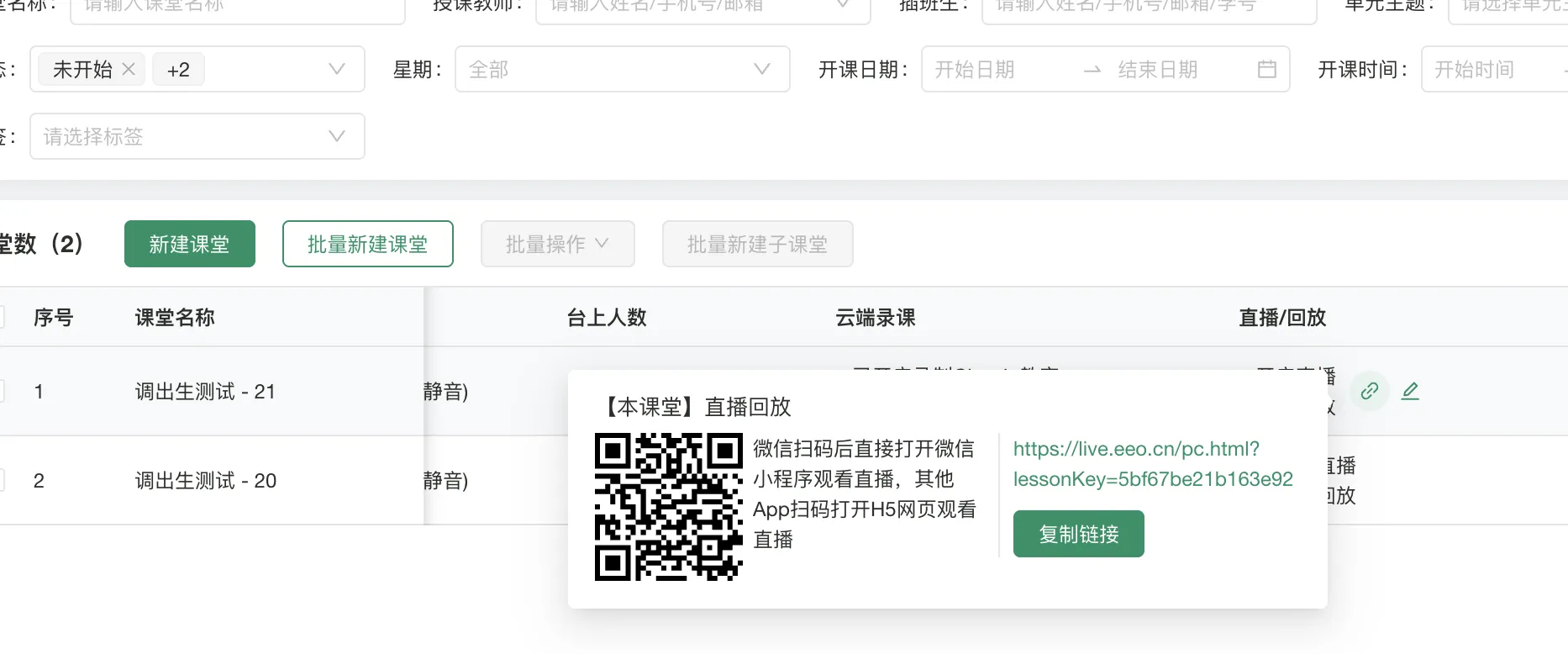This screenshot has width=1568, height=654.
Task: Click the 课堂名称 column header
Action: (x=175, y=318)
